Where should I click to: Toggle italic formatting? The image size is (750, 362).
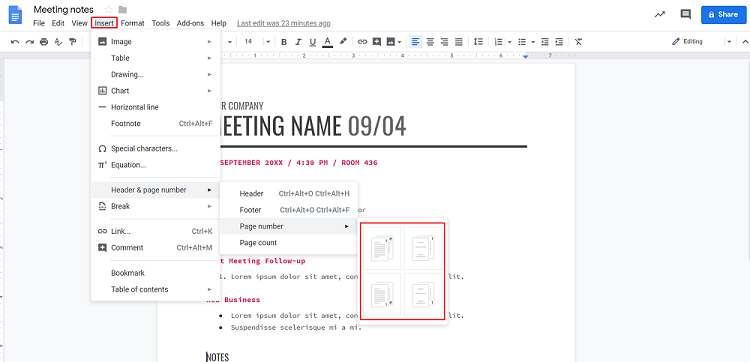(298, 42)
